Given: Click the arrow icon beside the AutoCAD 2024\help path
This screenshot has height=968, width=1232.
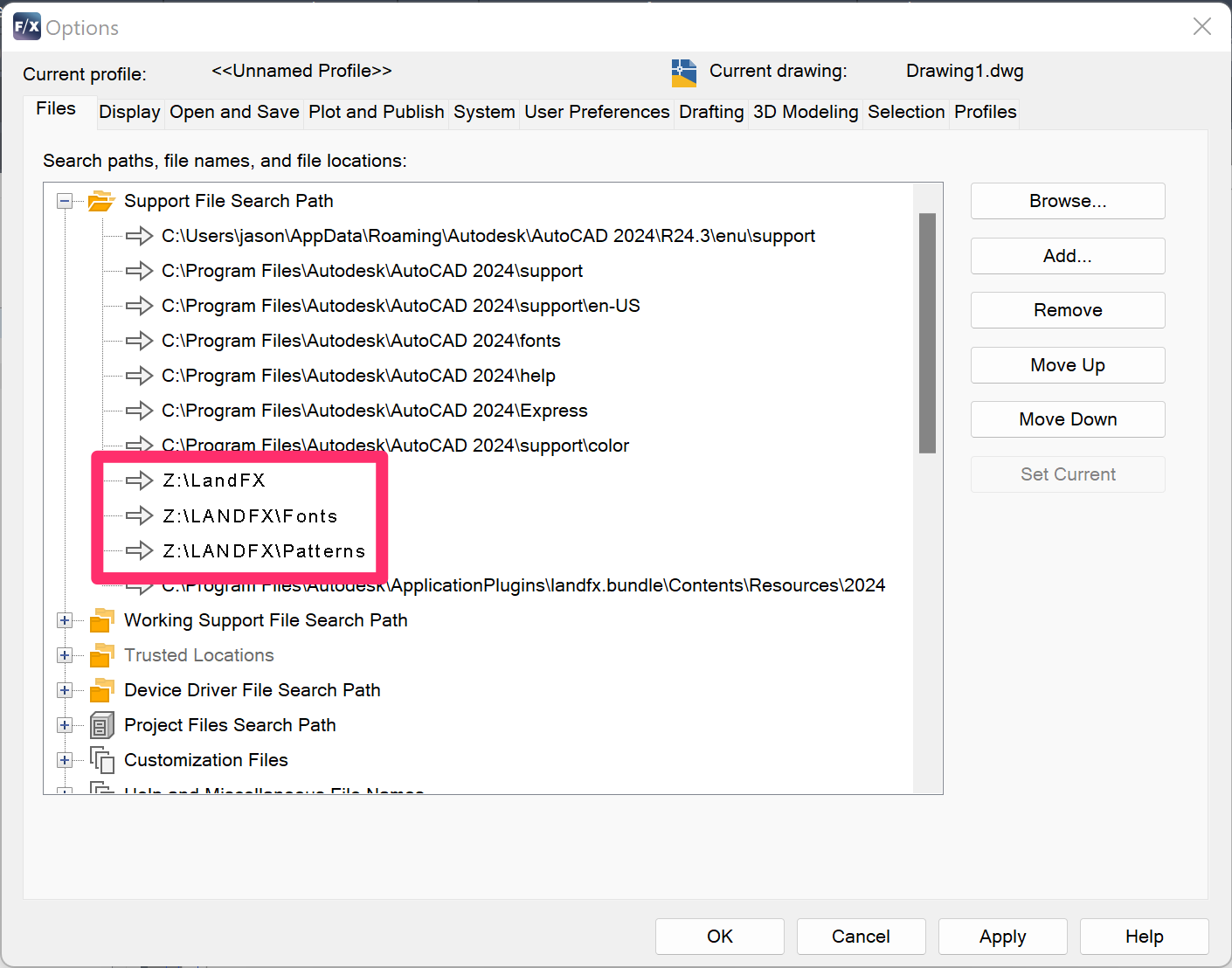Looking at the screenshot, I should (x=139, y=376).
